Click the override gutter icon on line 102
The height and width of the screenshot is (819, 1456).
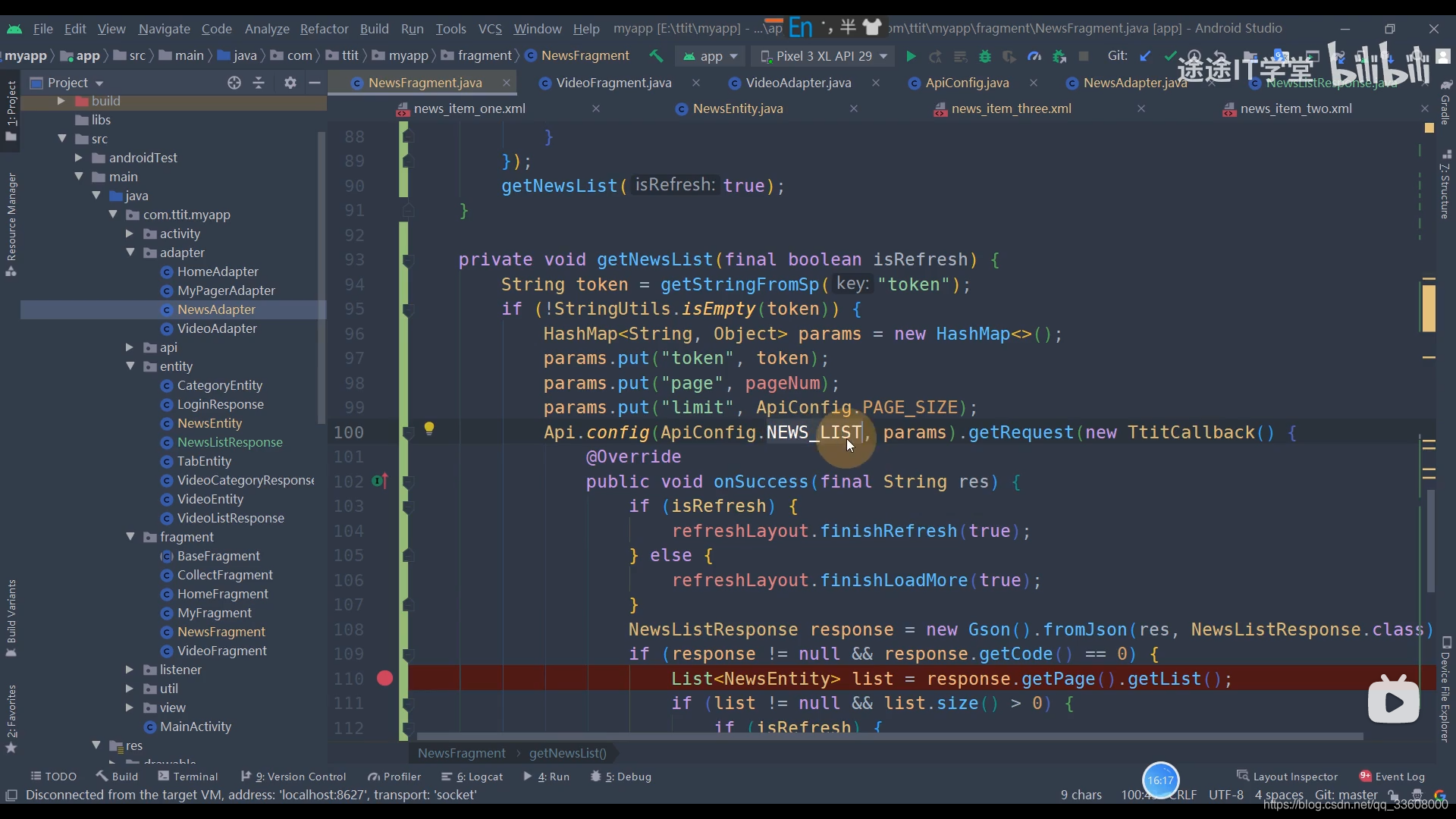point(380,481)
